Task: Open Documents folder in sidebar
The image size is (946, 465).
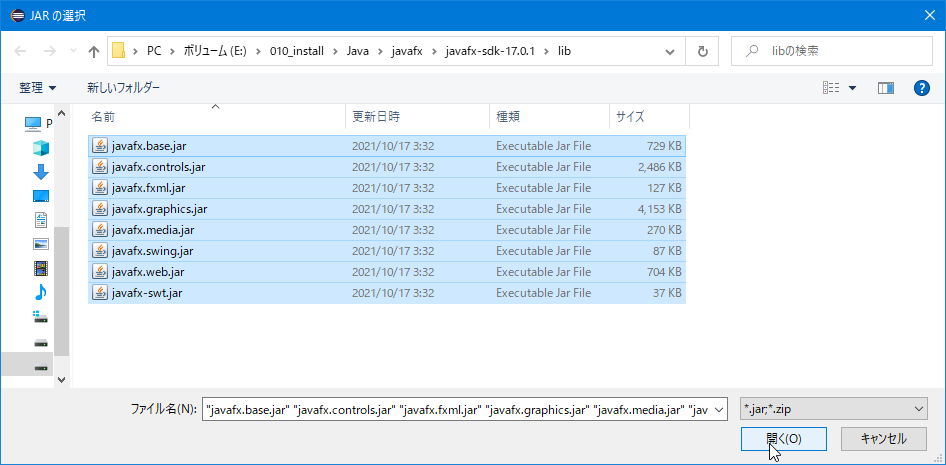Action: (40, 220)
